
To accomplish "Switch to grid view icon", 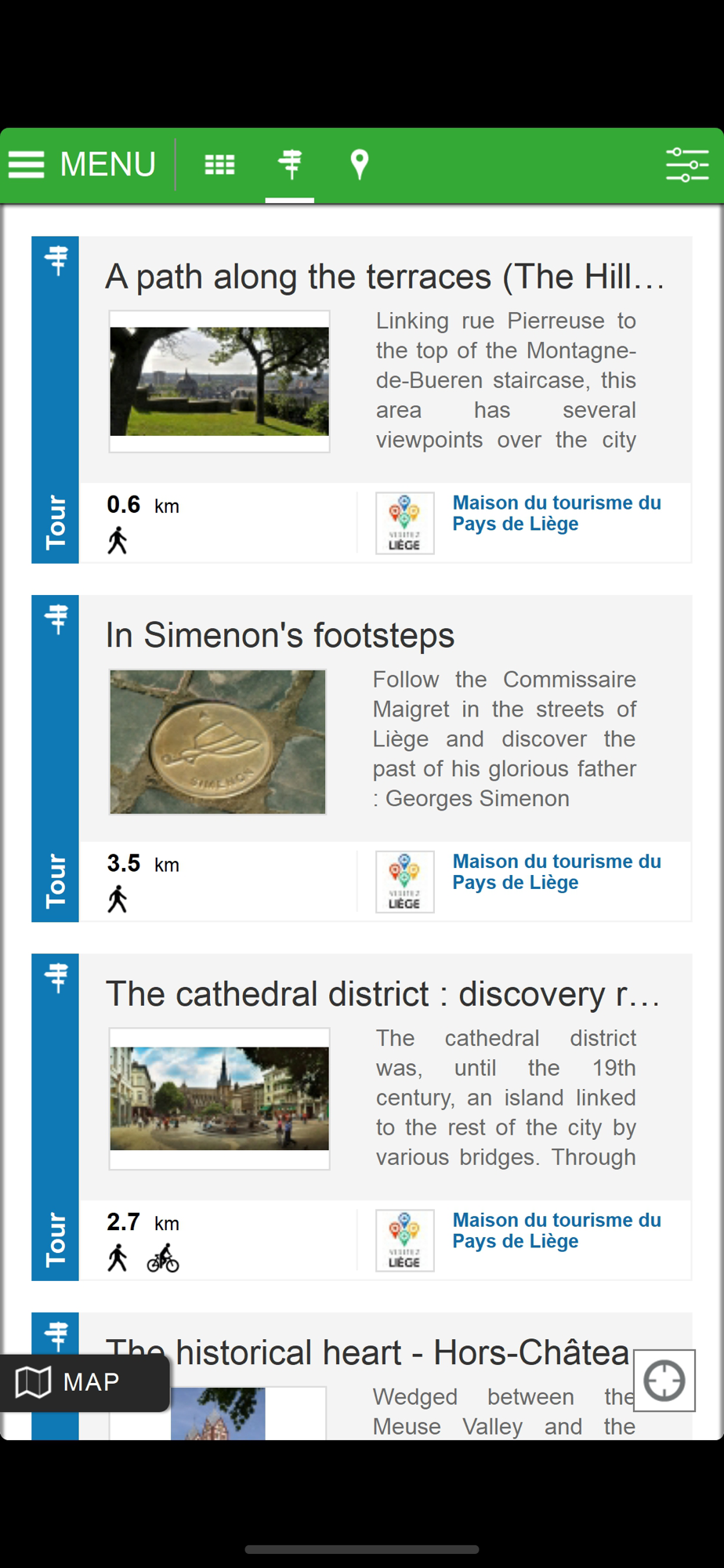I will [219, 165].
